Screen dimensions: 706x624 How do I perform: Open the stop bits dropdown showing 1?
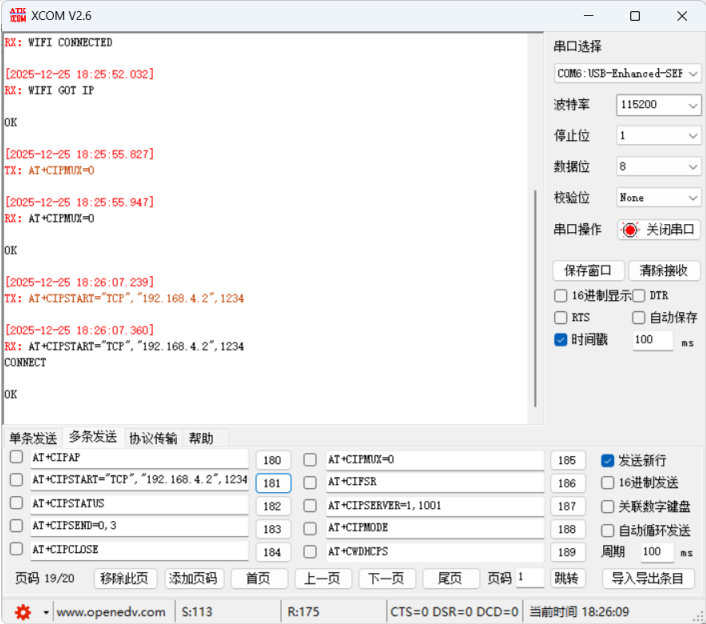click(x=658, y=136)
